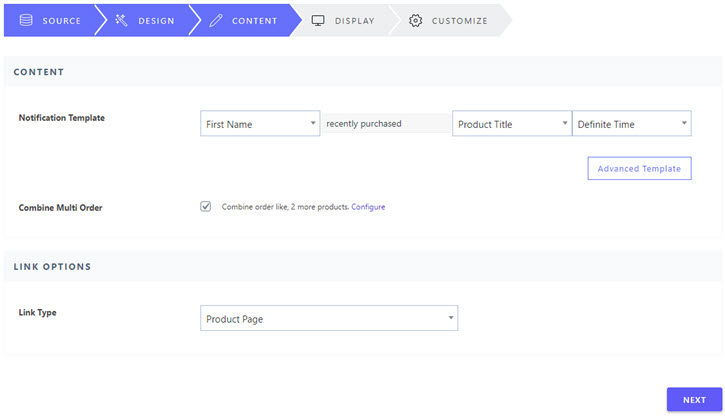Click the 'recently purchased' text field
The width and height of the screenshot is (725, 418).
[x=386, y=123]
